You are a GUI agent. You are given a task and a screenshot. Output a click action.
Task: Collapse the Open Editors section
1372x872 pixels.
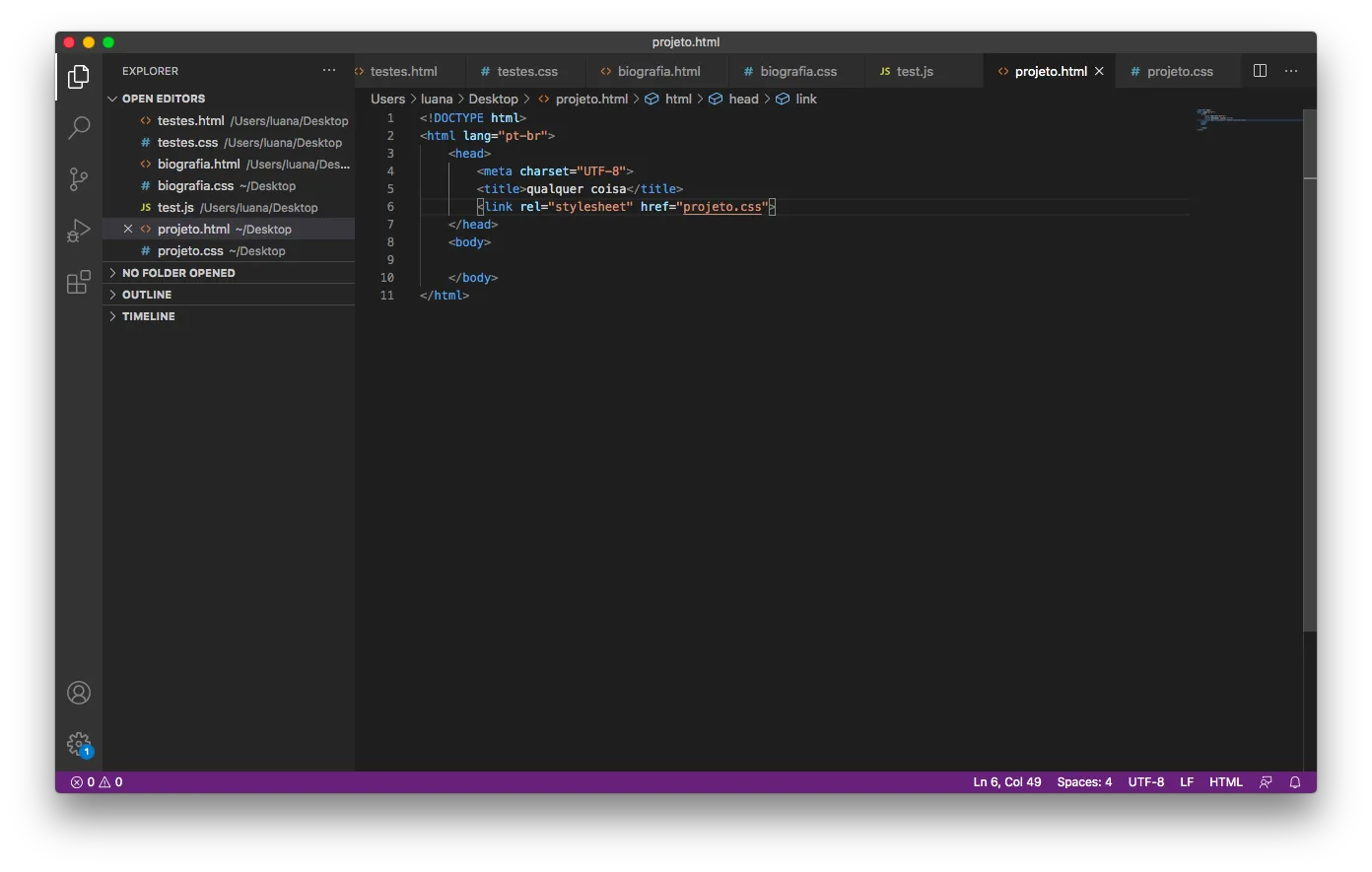(x=163, y=99)
